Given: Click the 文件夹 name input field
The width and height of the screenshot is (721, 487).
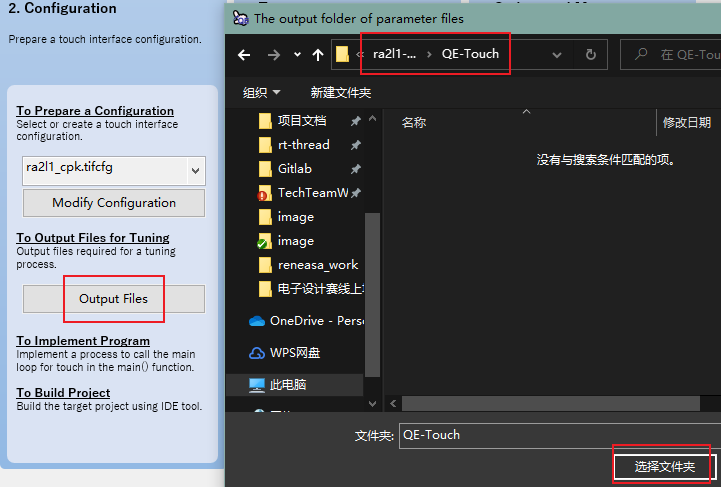Looking at the screenshot, I should click(x=555, y=435).
